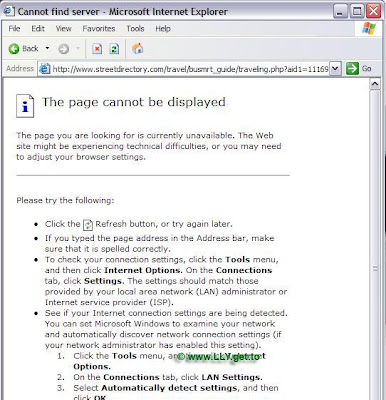386x400 pixels.
Task: Open the Favorites menu
Action: coord(99,29)
